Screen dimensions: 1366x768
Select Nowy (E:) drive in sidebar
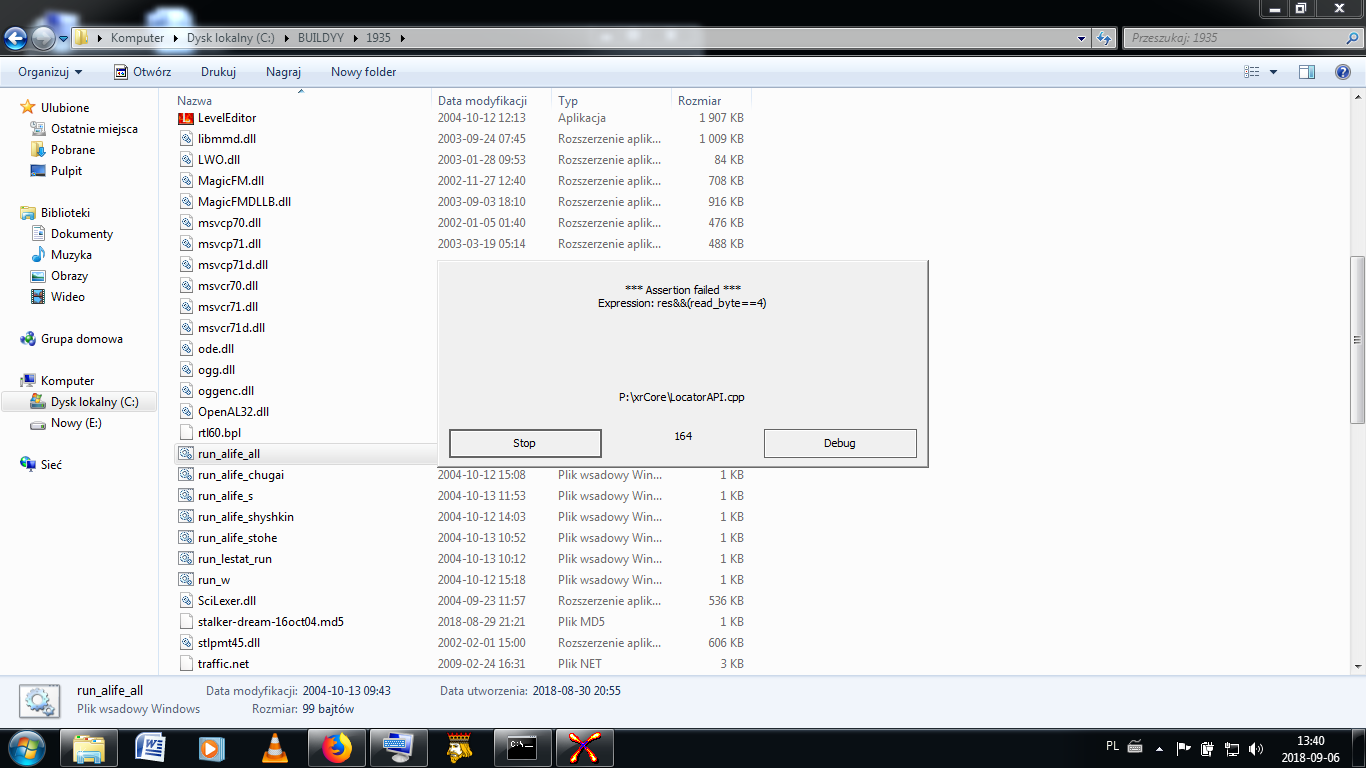(76, 423)
